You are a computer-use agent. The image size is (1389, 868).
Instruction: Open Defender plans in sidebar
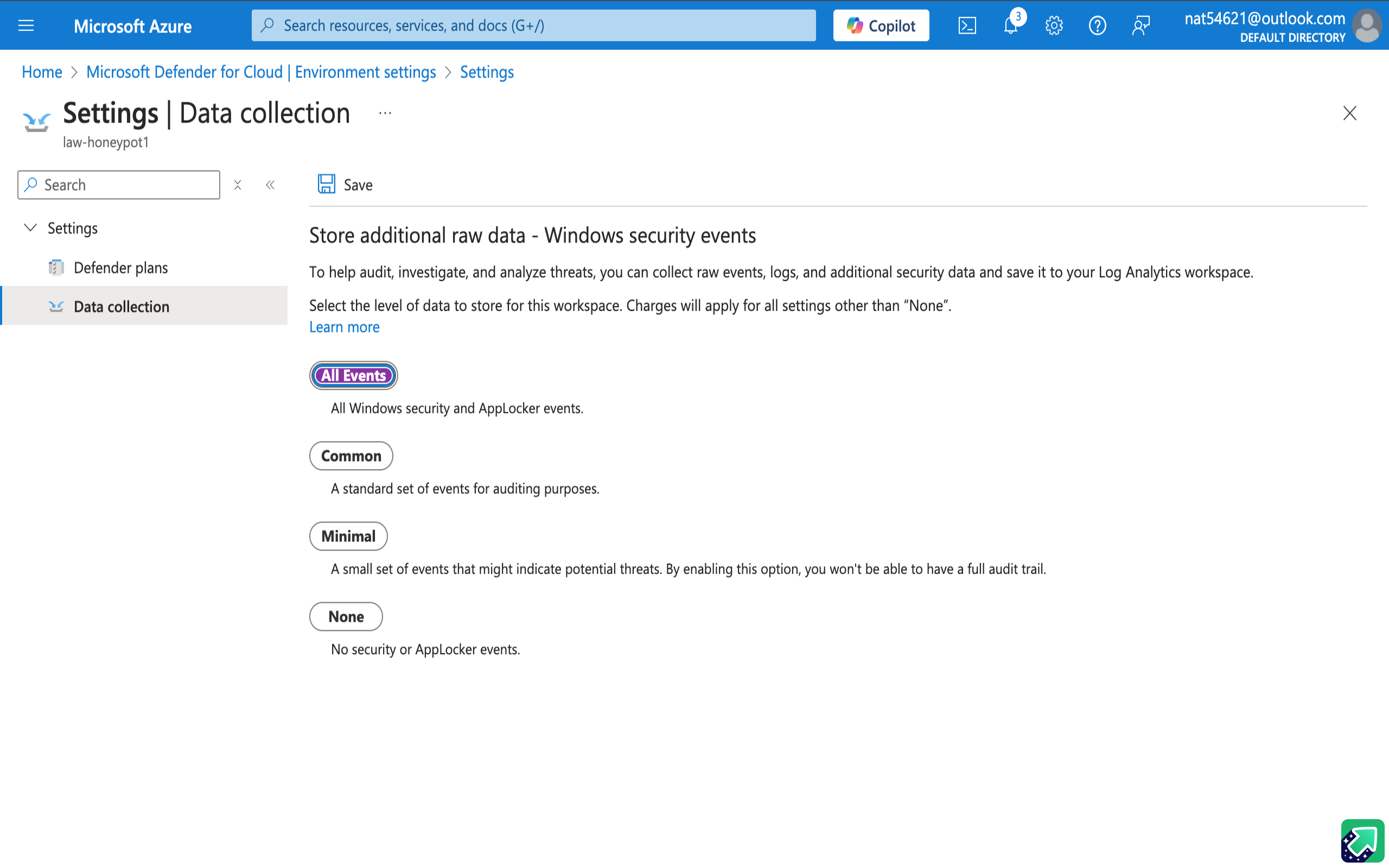point(120,267)
